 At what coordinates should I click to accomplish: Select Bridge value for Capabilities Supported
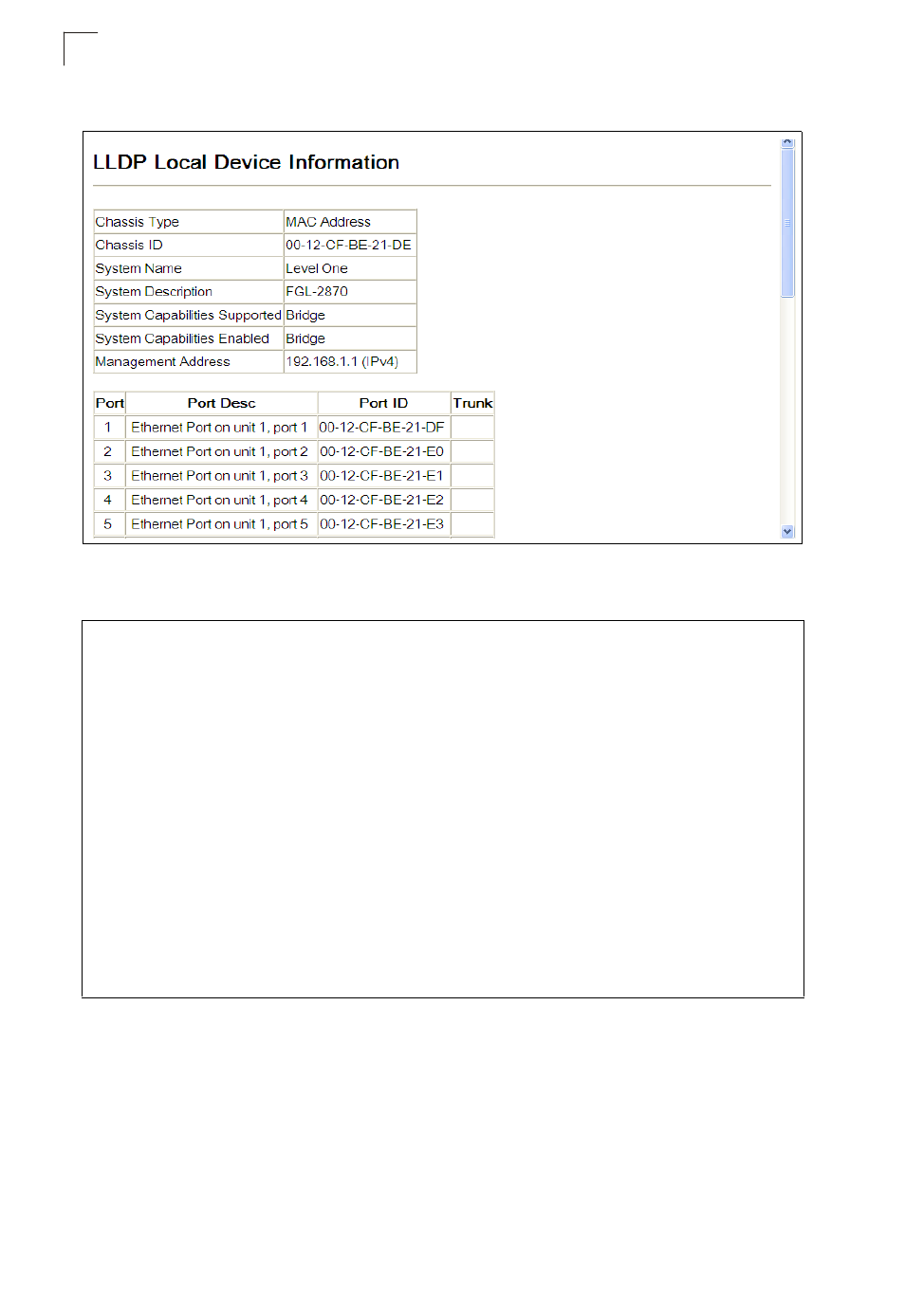pyautogui.click(x=305, y=315)
